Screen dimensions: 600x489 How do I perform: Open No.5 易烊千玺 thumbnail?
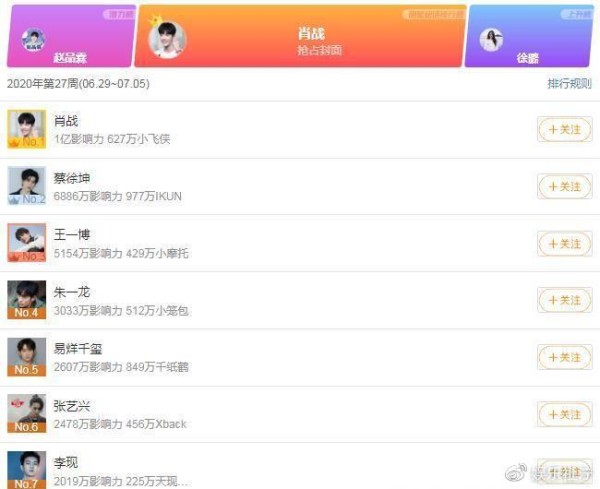[26, 357]
